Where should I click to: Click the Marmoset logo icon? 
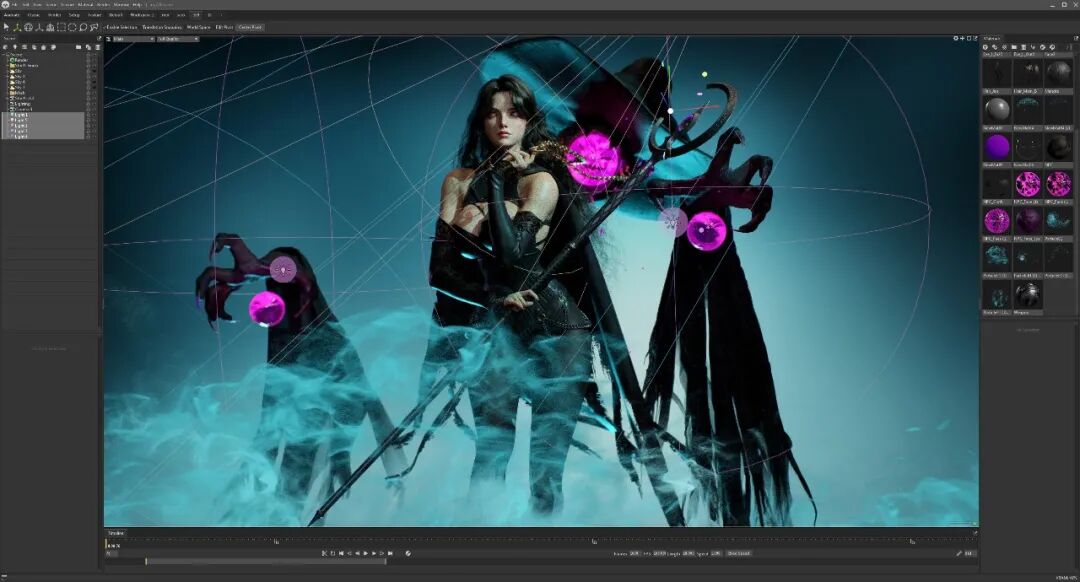(5, 5)
